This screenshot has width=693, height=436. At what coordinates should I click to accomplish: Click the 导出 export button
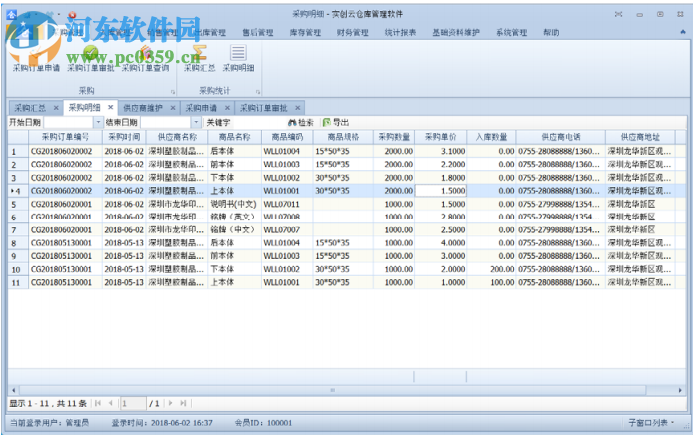click(x=336, y=122)
